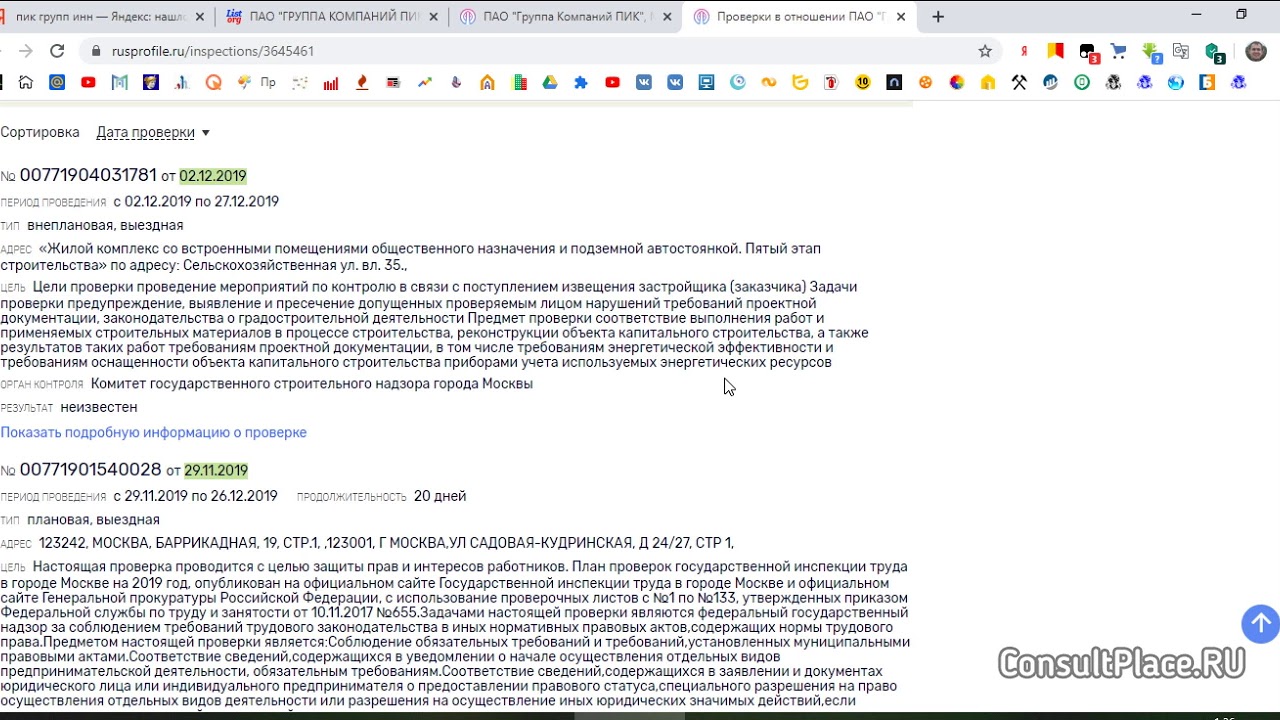Open the home bookmark in bookmarks bar
This screenshot has height=720, width=1280.
coord(26,83)
